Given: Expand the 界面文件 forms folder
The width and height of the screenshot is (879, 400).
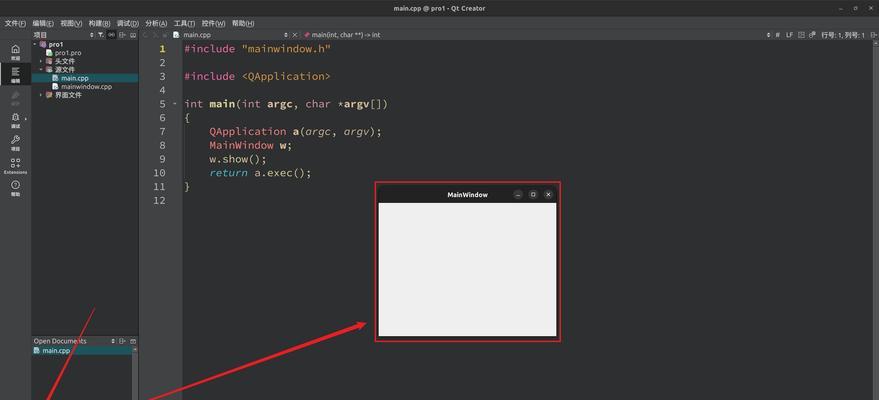Looking at the screenshot, I should tap(41, 95).
